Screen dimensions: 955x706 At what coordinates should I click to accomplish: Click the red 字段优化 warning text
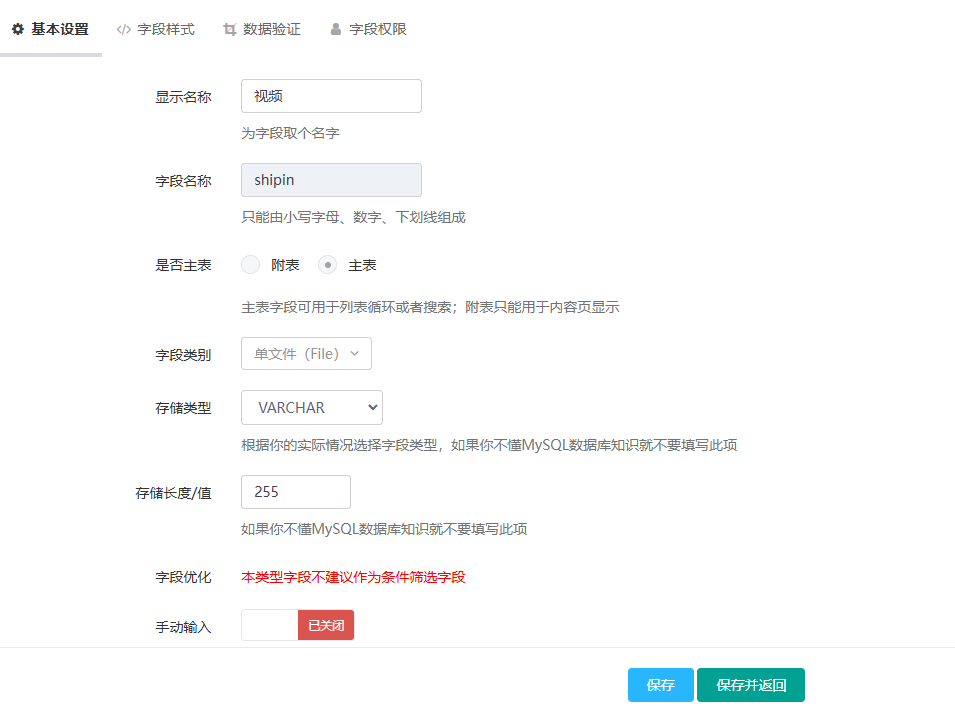point(354,577)
